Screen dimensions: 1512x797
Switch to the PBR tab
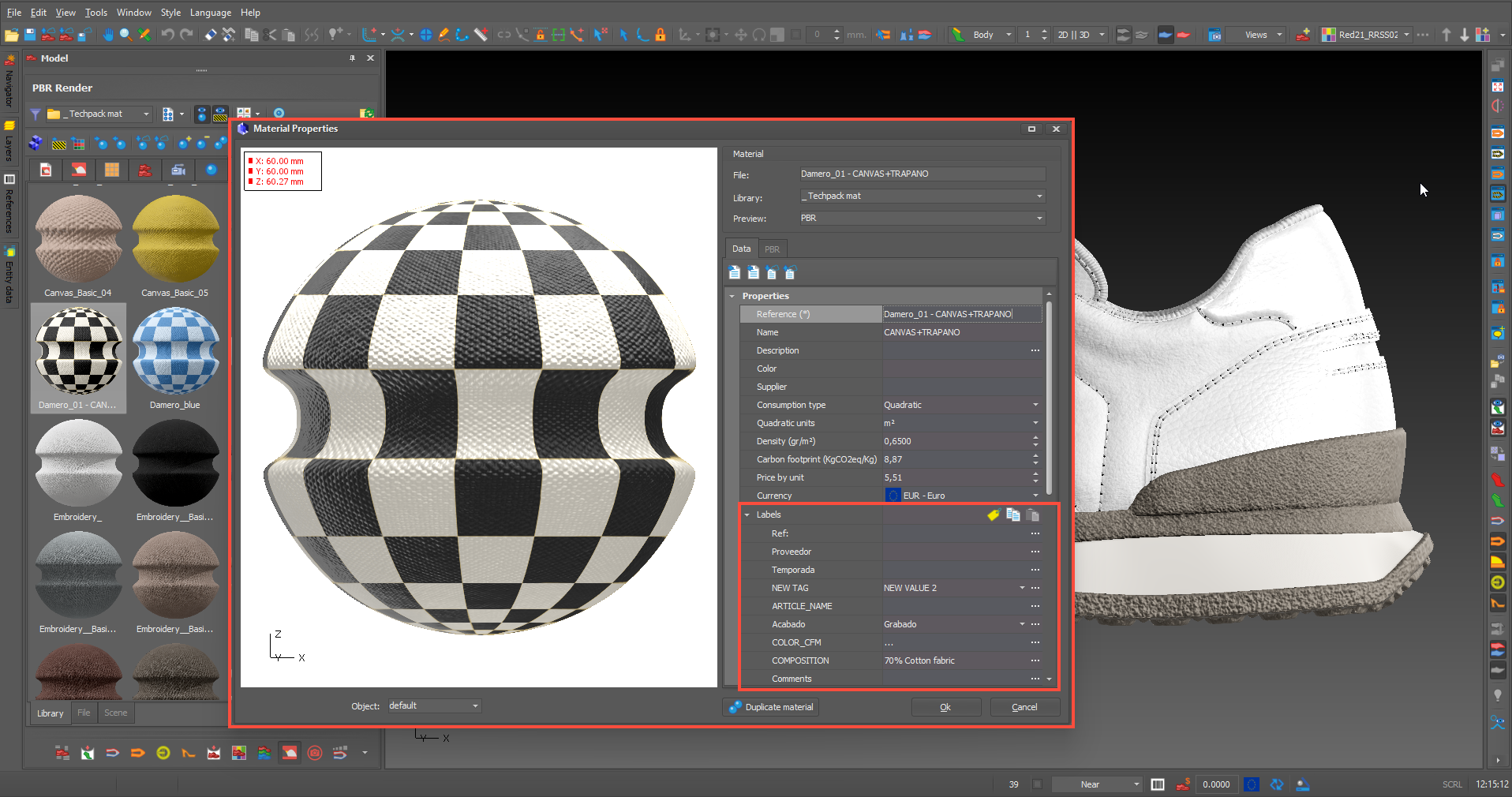pyautogui.click(x=772, y=249)
